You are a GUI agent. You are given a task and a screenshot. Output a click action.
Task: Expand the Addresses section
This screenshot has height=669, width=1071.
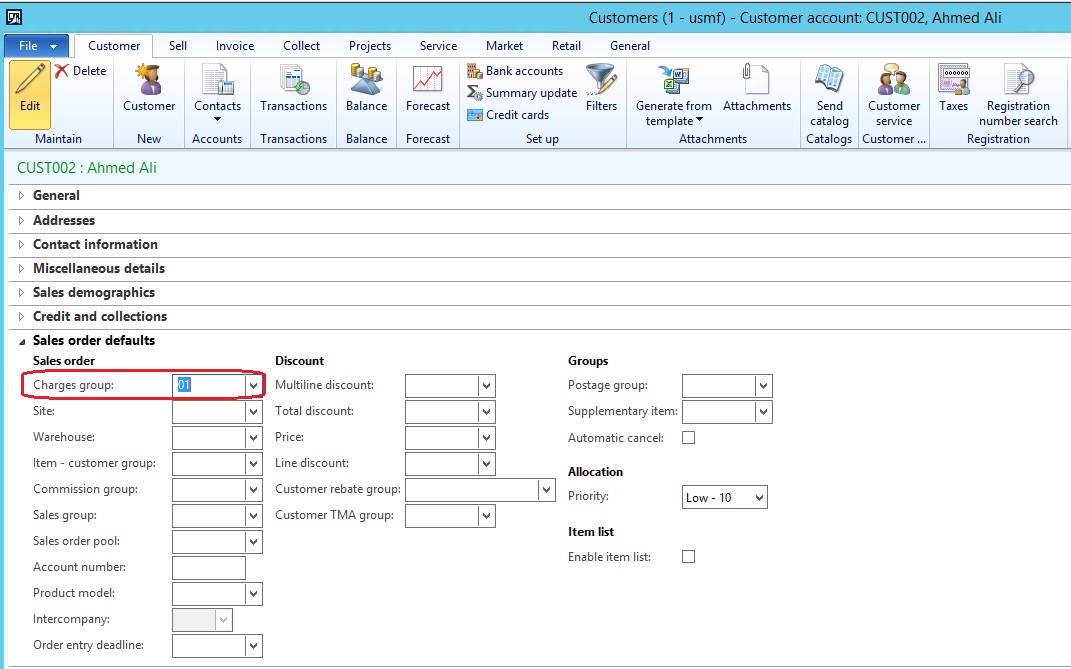(x=63, y=220)
